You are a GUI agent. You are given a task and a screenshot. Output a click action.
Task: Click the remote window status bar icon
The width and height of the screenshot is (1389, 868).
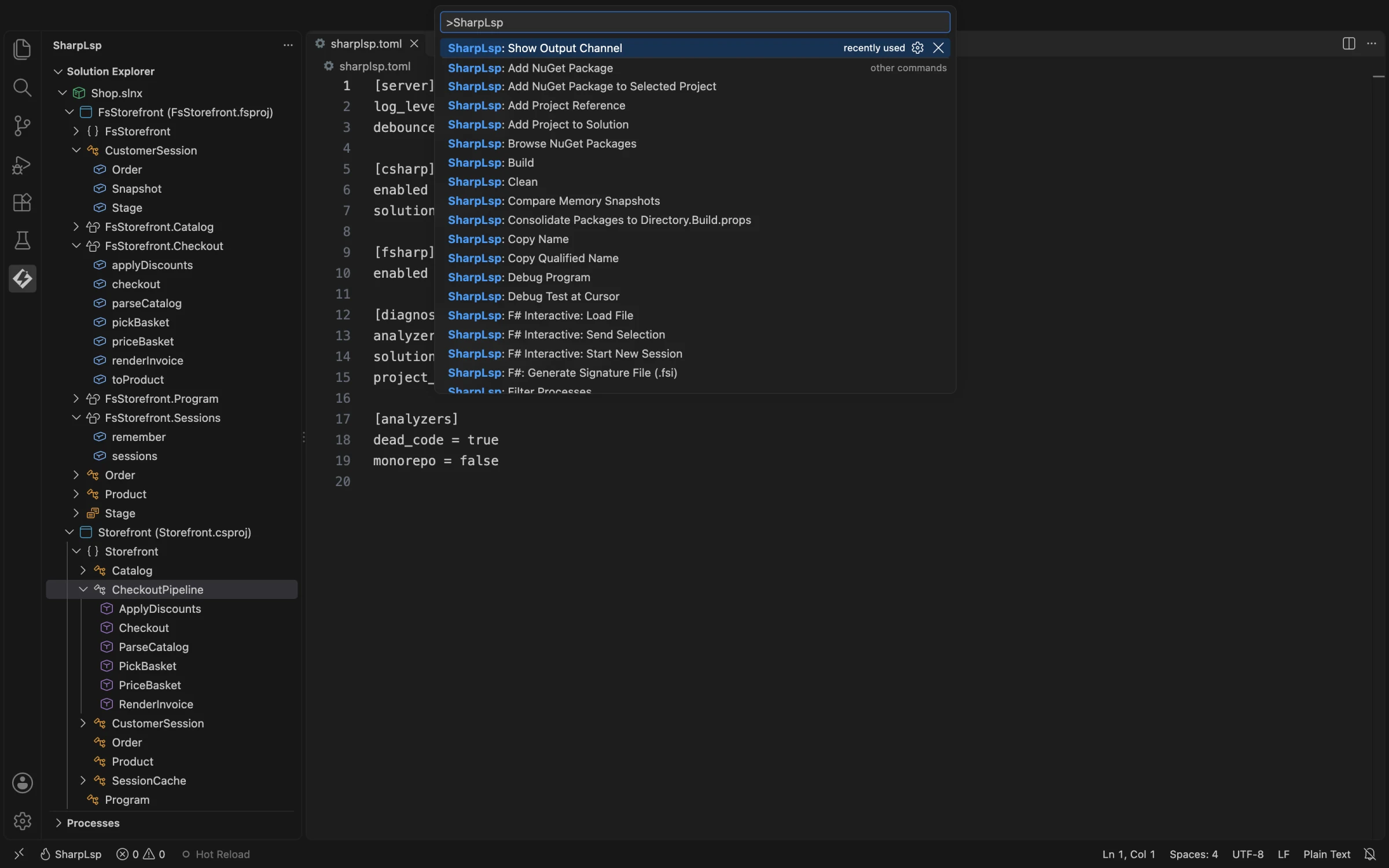coord(19,854)
